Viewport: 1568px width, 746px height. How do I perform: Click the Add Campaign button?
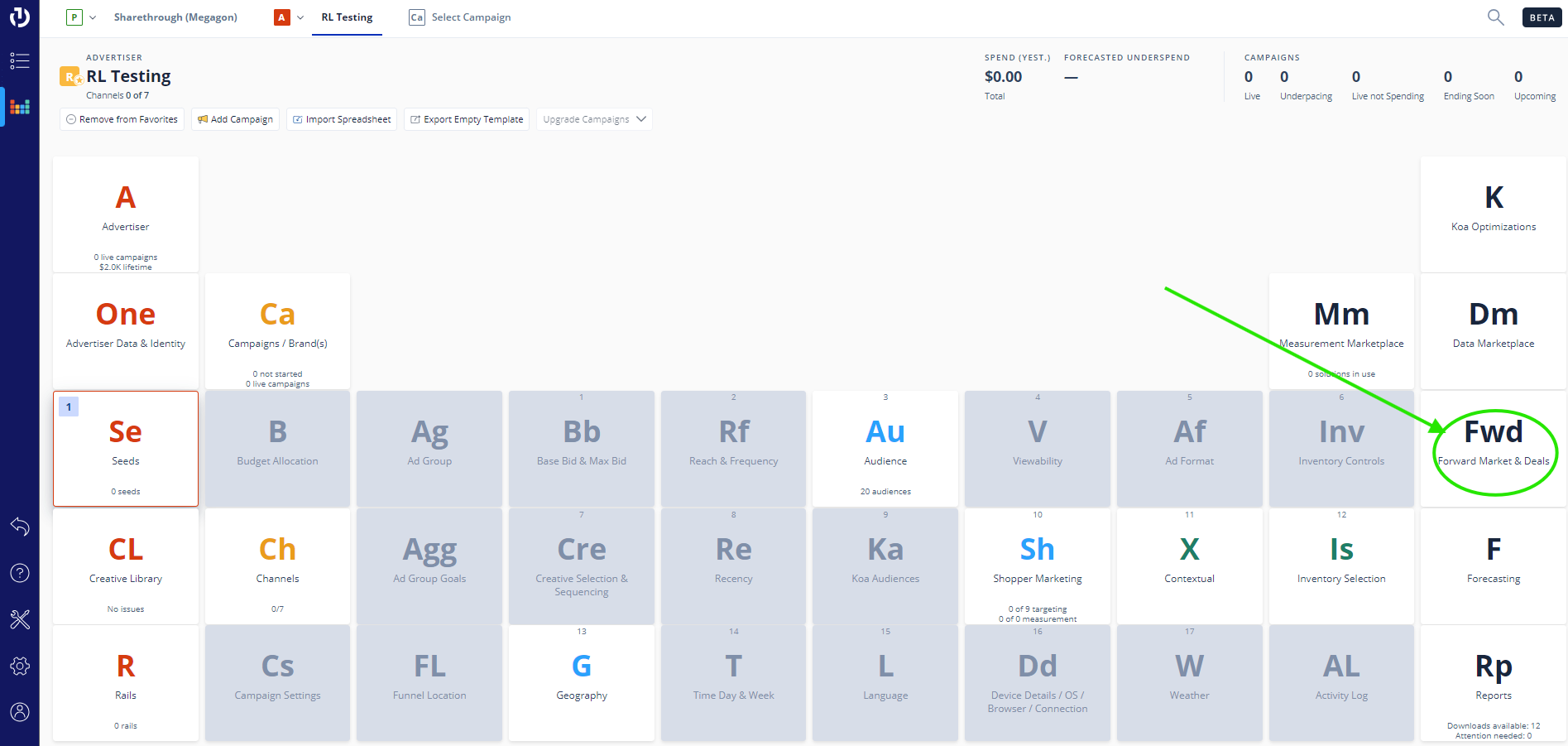point(235,119)
